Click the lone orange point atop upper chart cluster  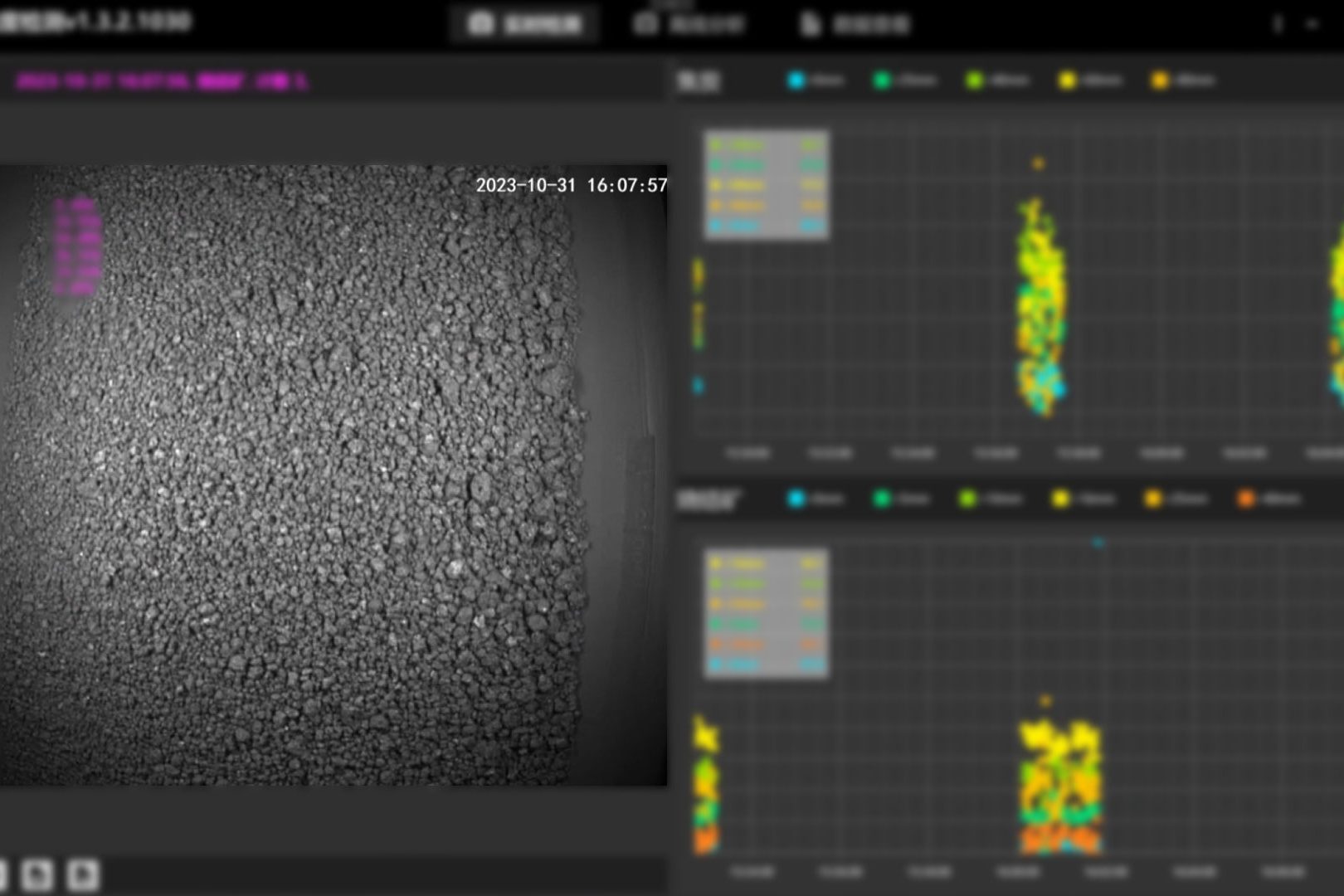click(1038, 163)
